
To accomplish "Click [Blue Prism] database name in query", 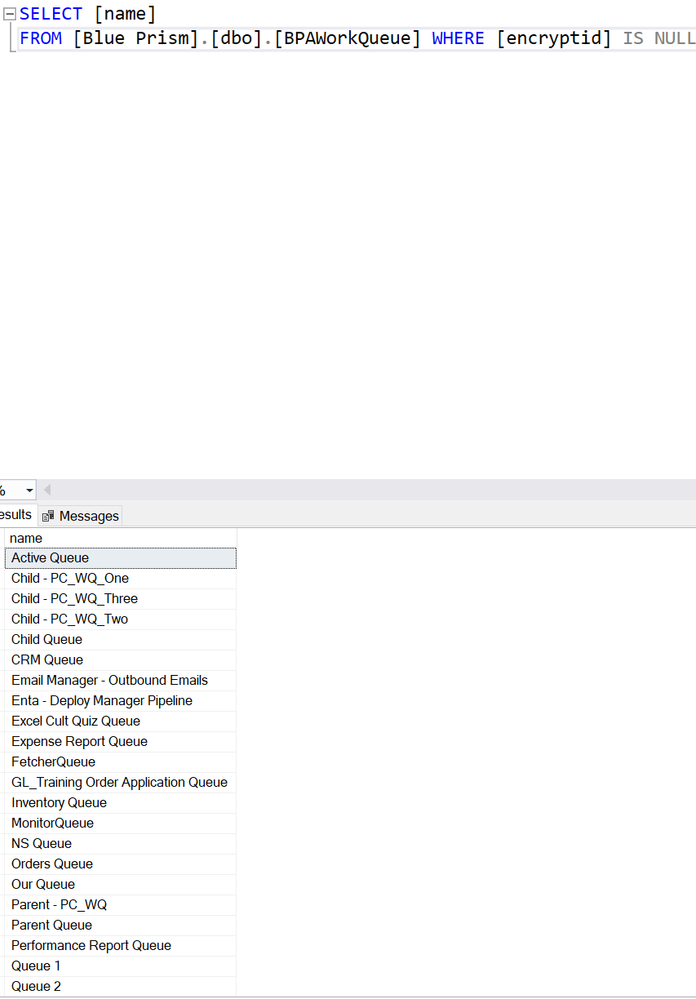I will coord(136,38).
